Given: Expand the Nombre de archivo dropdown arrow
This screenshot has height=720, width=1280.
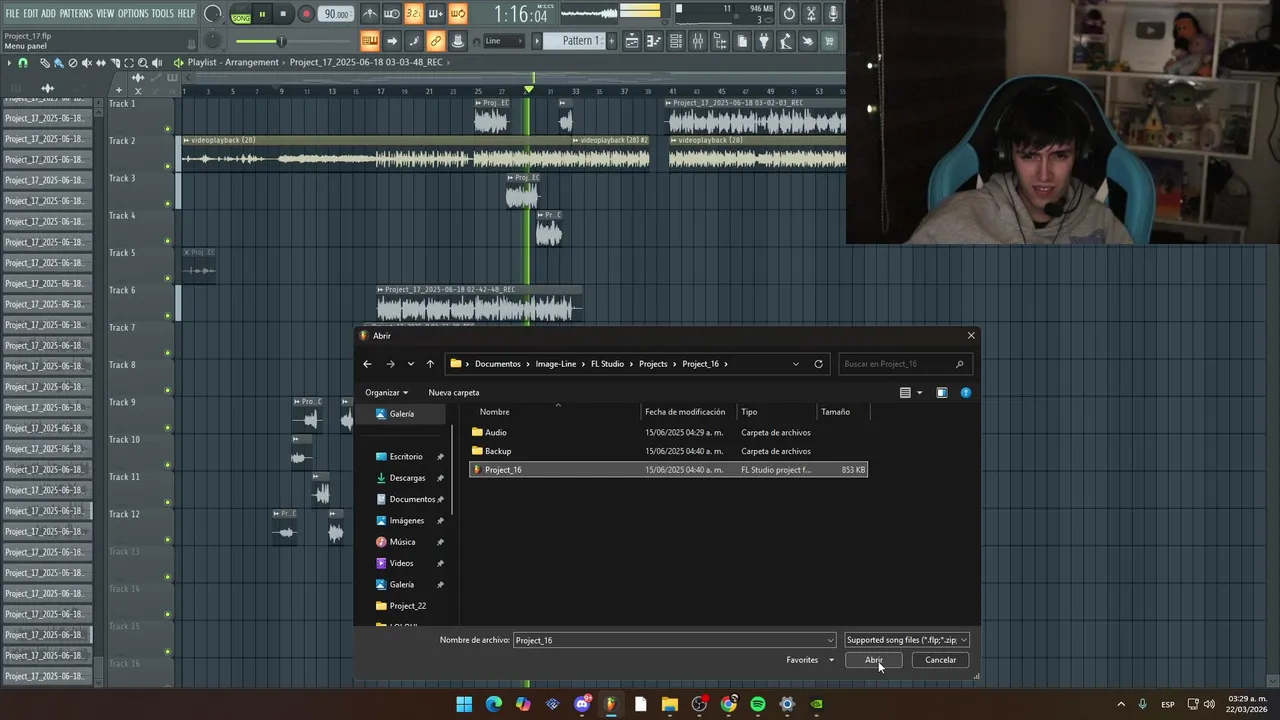Looking at the screenshot, I should click(830, 640).
